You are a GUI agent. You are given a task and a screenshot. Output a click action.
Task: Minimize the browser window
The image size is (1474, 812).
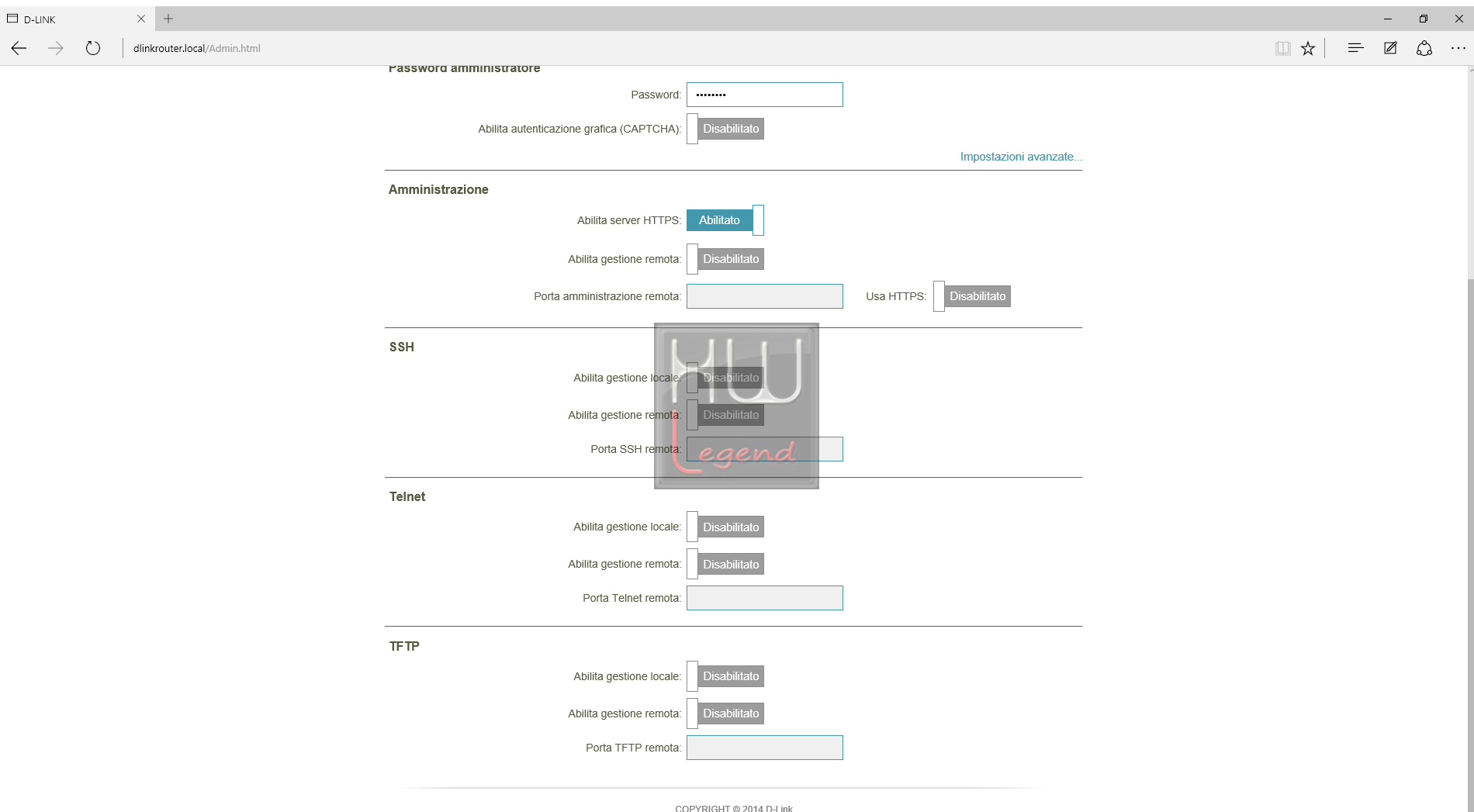point(1388,19)
